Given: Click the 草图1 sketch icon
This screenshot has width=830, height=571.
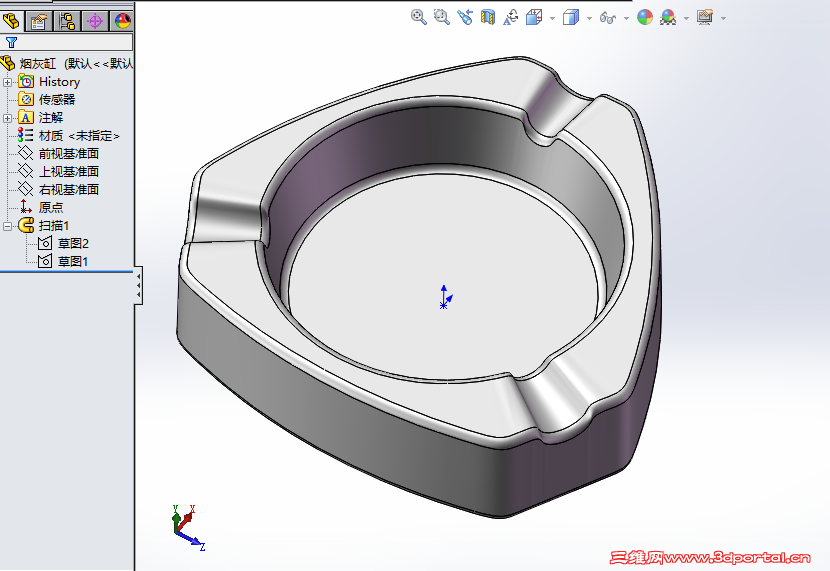Looking at the screenshot, I should coord(45,261).
